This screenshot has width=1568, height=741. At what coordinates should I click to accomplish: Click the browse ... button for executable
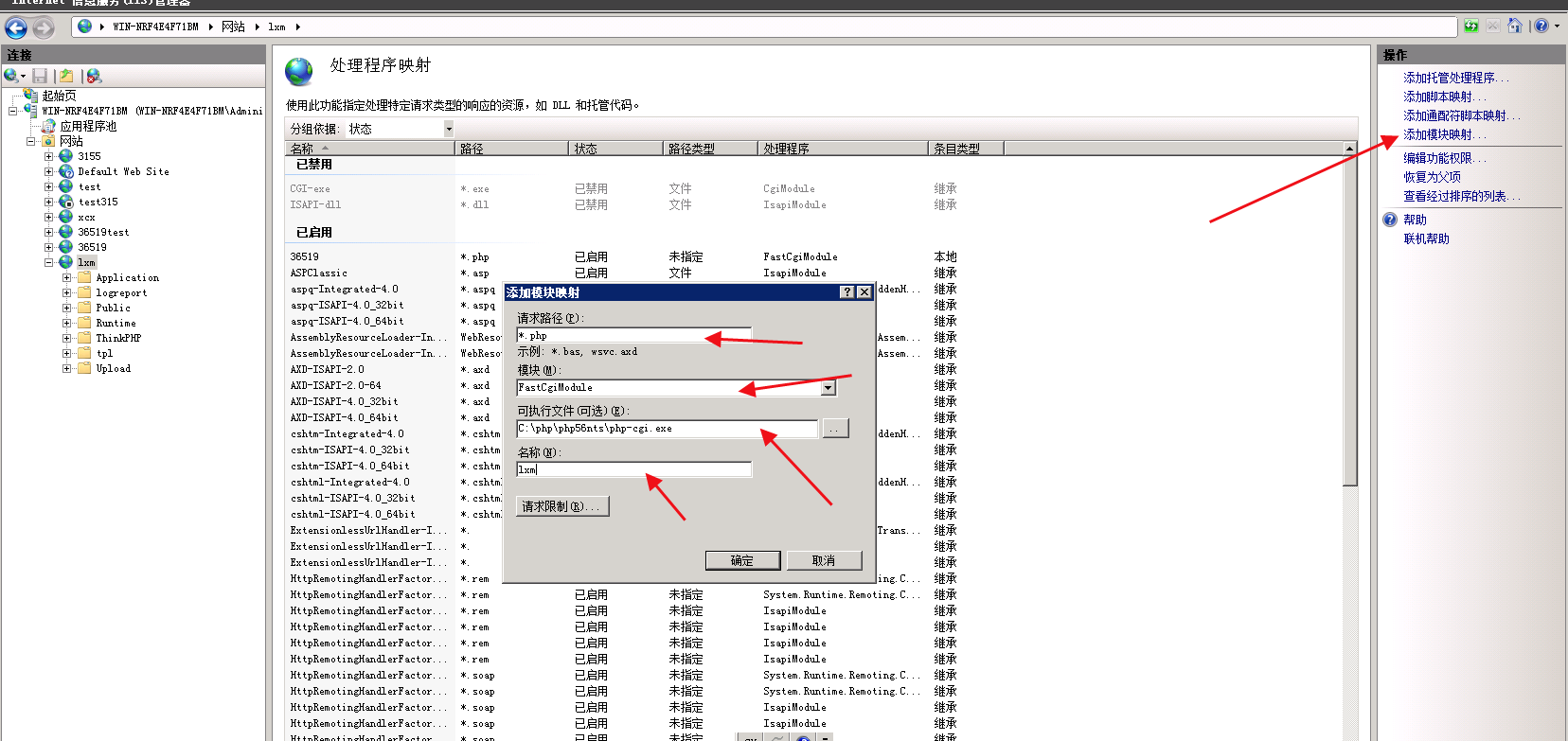(835, 429)
